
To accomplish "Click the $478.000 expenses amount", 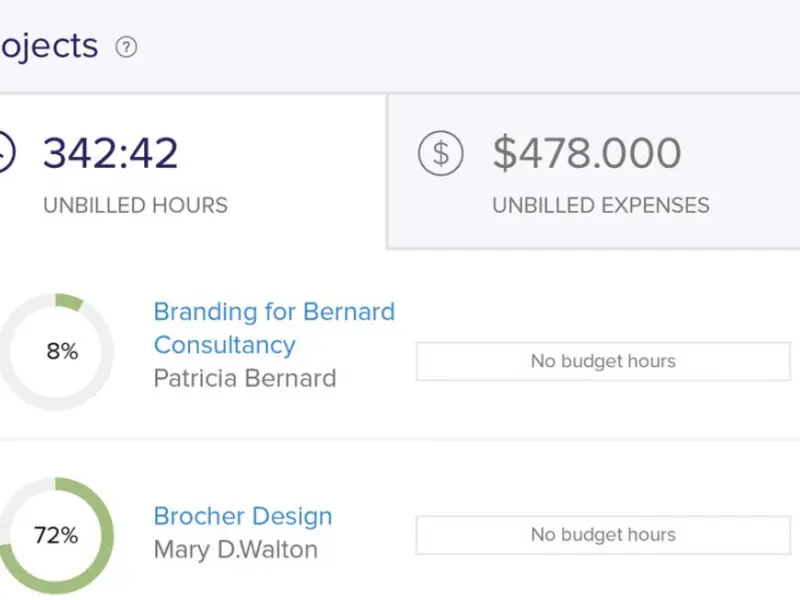I will click(586, 153).
